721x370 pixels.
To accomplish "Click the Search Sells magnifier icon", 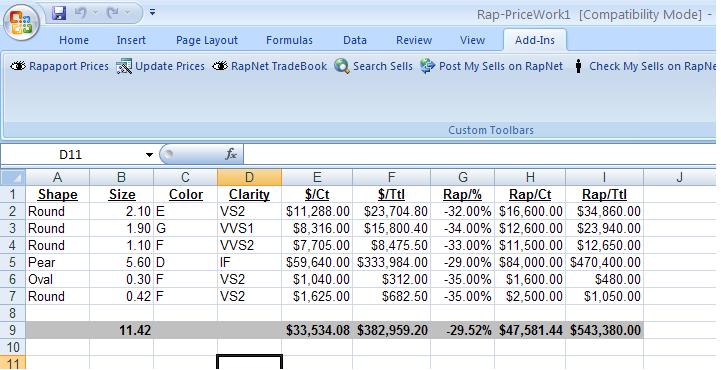I will click(342, 66).
